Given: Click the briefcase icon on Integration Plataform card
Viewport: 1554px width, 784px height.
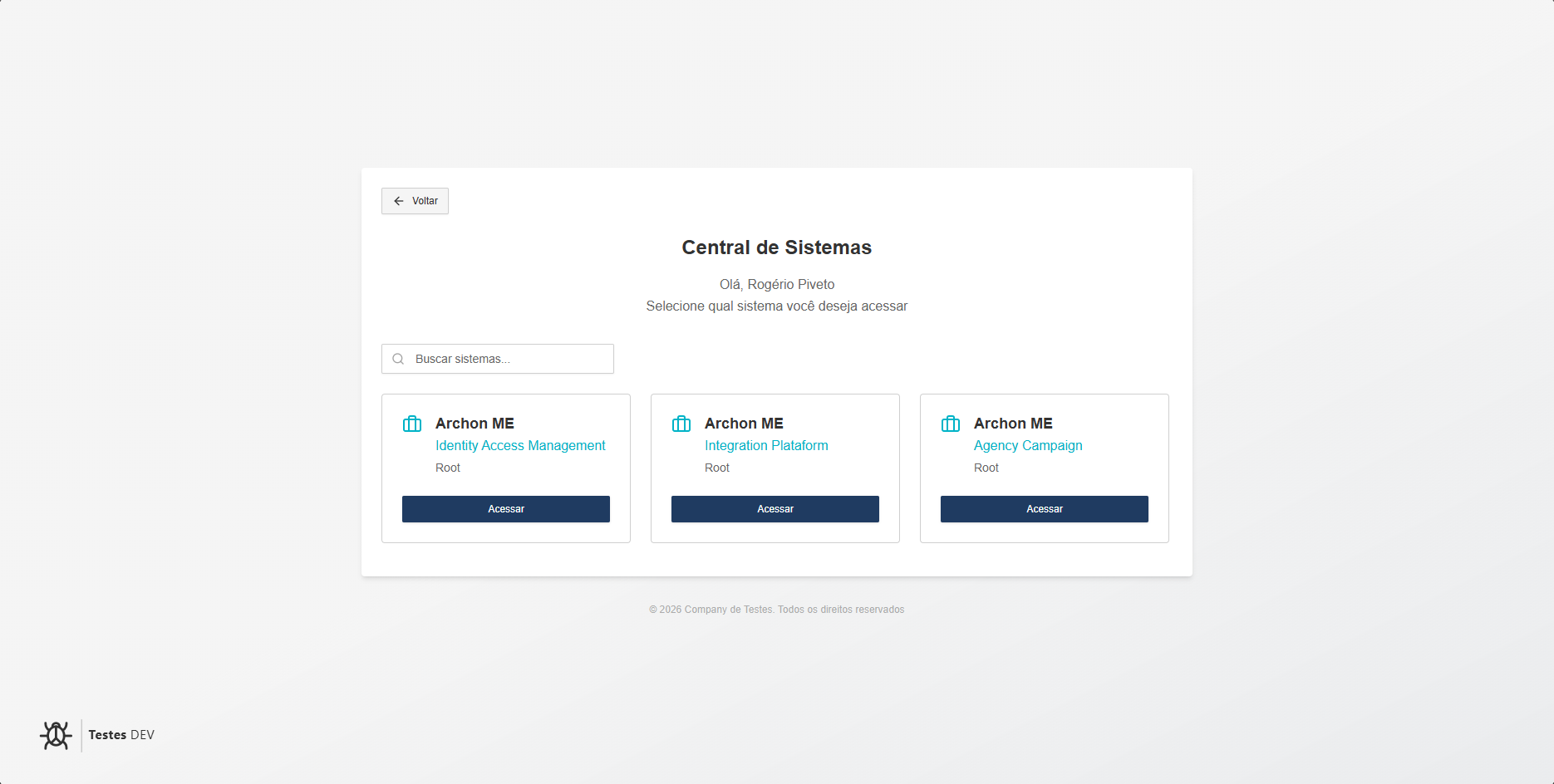Looking at the screenshot, I should pos(681,424).
